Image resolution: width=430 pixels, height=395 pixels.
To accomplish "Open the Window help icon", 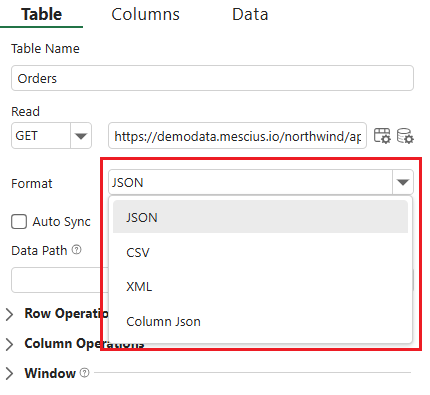I will coord(85,372).
